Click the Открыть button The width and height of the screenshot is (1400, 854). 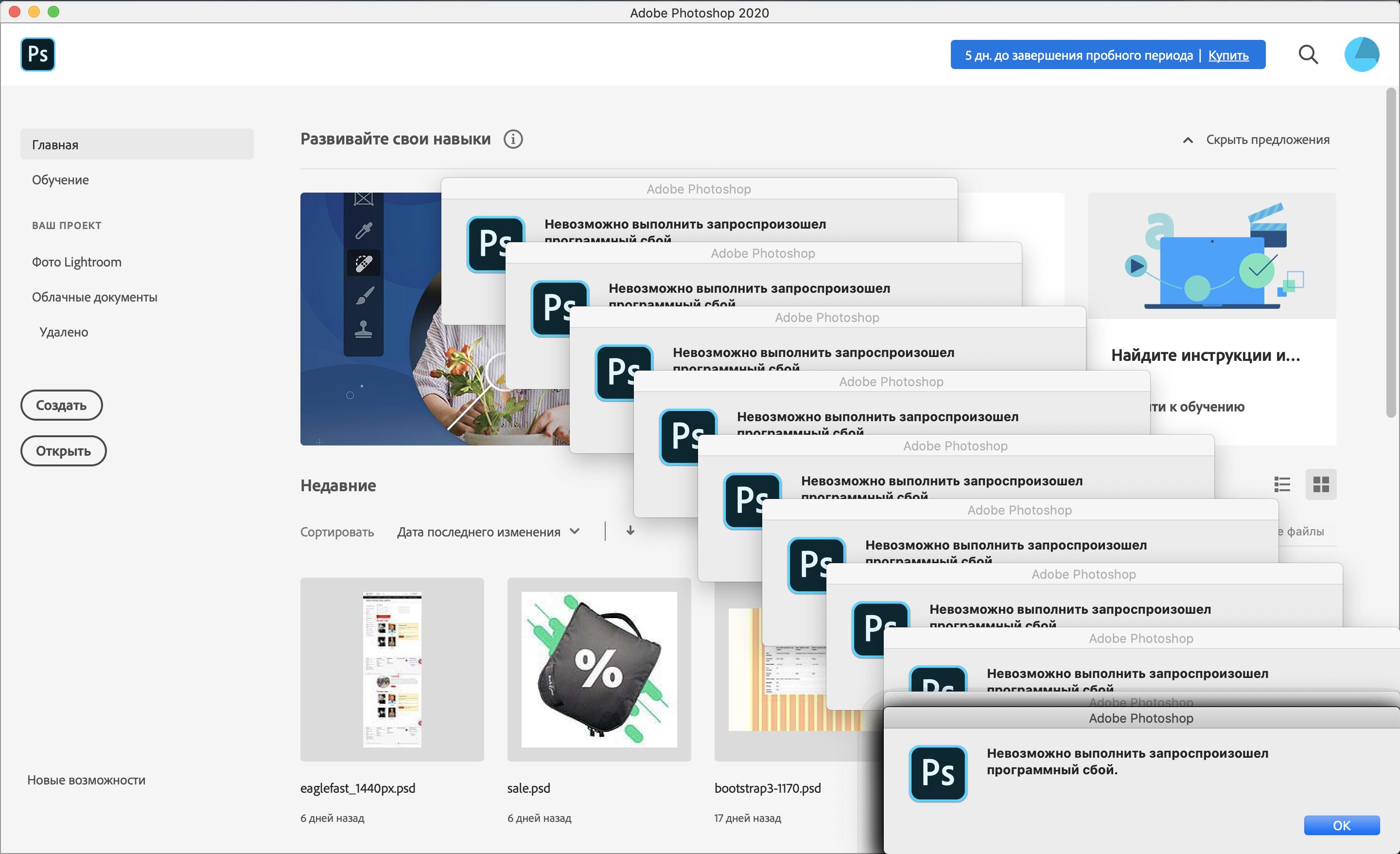point(64,451)
